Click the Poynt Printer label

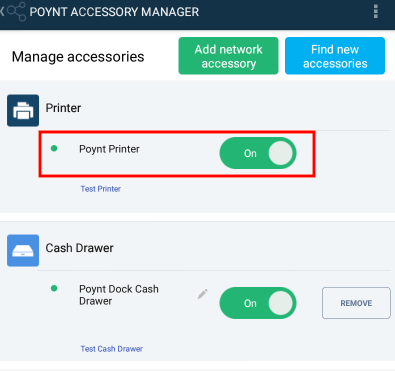click(109, 149)
